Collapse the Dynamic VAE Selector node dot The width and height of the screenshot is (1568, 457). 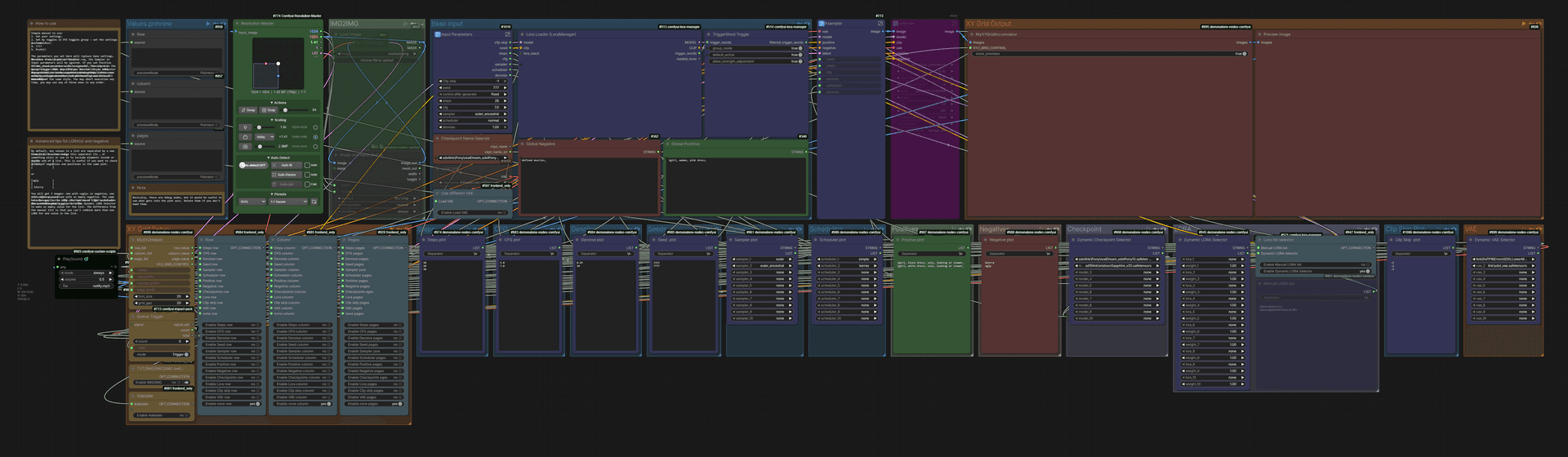click(x=1470, y=240)
